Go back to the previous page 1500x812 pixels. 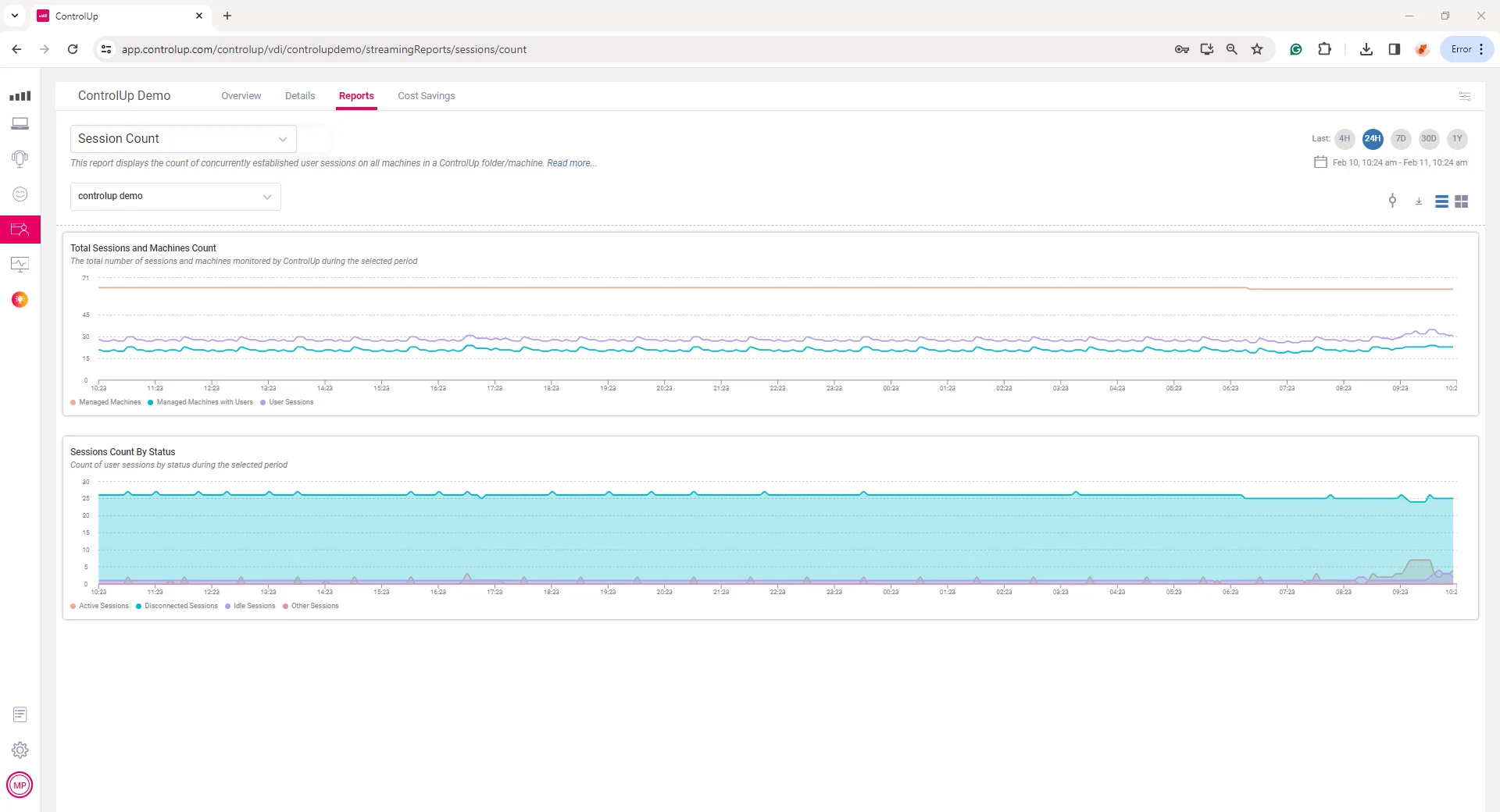click(x=16, y=49)
